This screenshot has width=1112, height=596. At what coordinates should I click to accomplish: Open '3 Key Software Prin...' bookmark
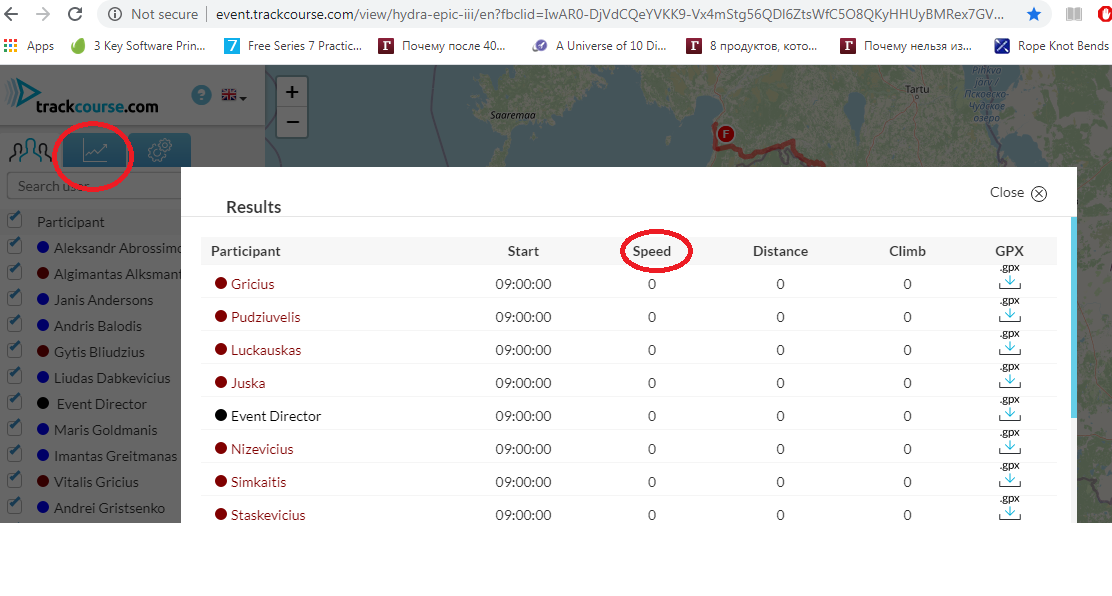[138, 45]
